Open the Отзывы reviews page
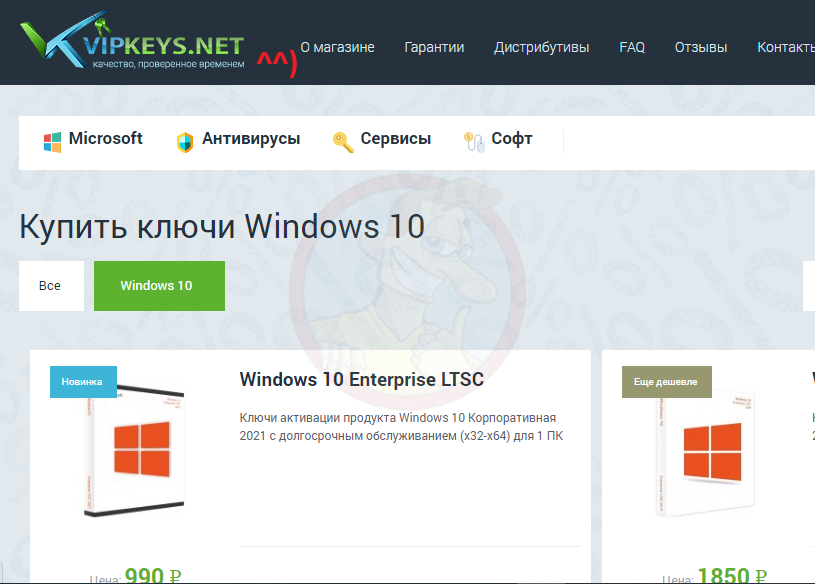The image size is (815, 584). (x=701, y=47)
